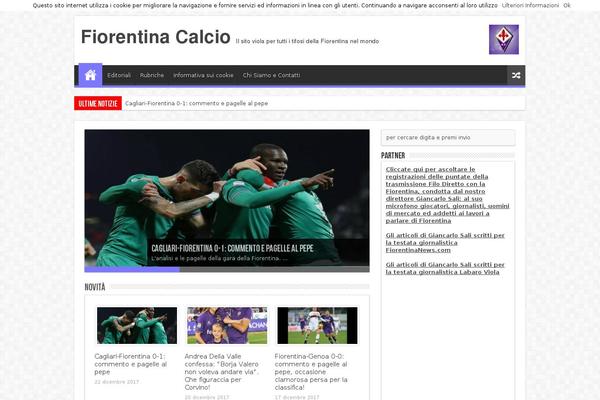The width and height of the screenshot is (600, 400).
Task: Open the Cagliari-Fiorentina thumbnail in Novità
Action: click(137, 325)
